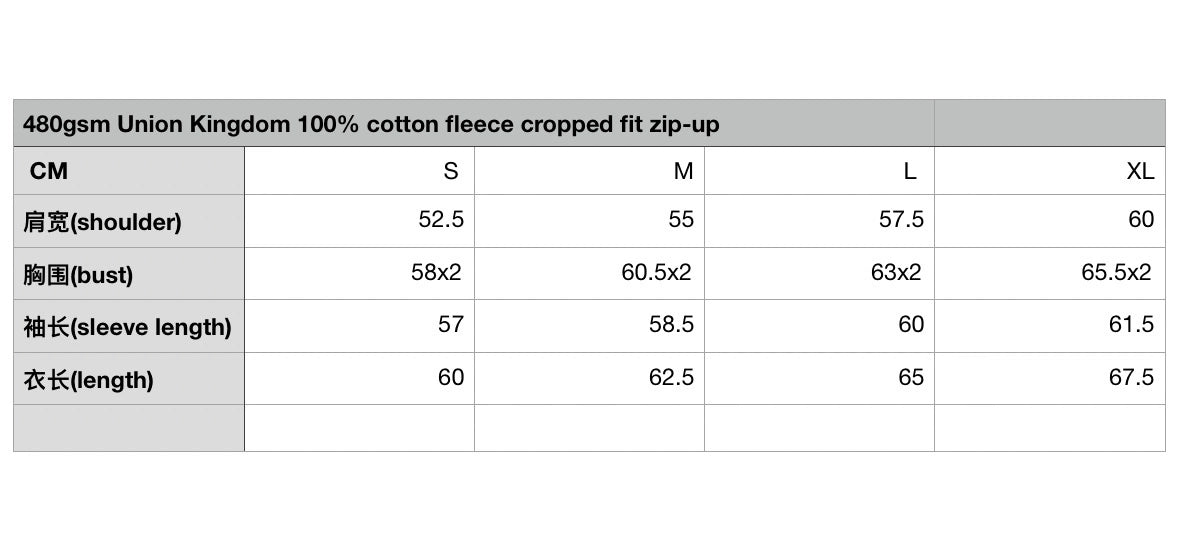Click sleeve length value 58.5

tap(671, 325)
